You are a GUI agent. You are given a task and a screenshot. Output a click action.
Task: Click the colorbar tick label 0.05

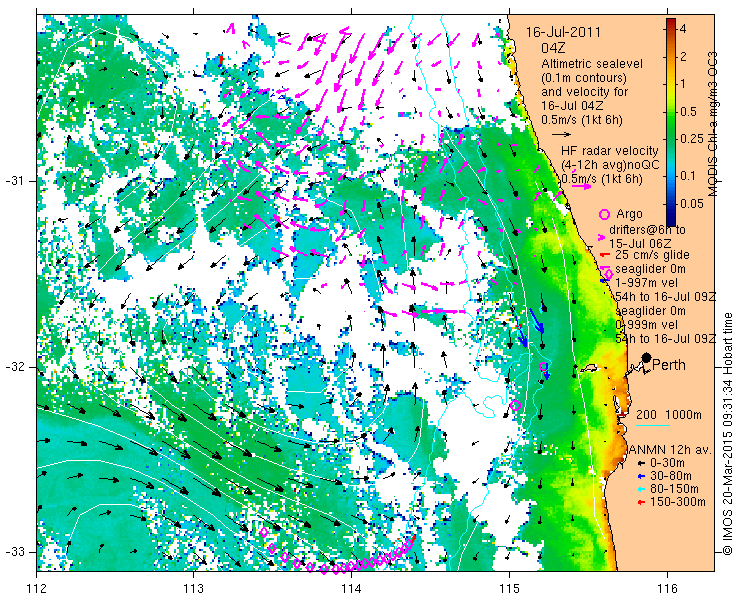tap(693, 203)
